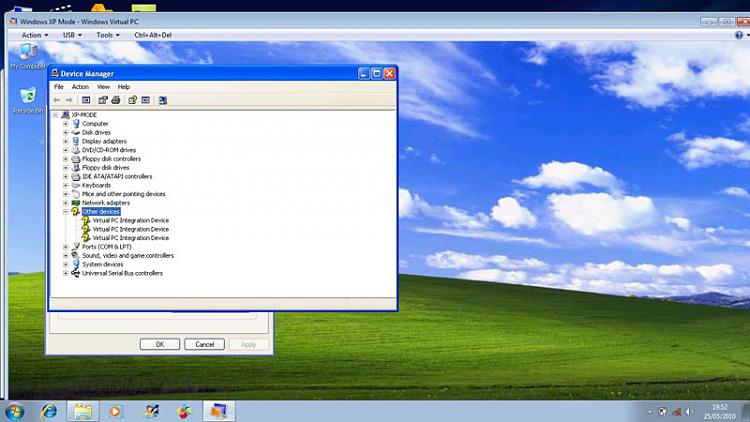Select the Other devices label
Image resolution: width=750 pixels, height=422 pixels.
click(101, 211)
